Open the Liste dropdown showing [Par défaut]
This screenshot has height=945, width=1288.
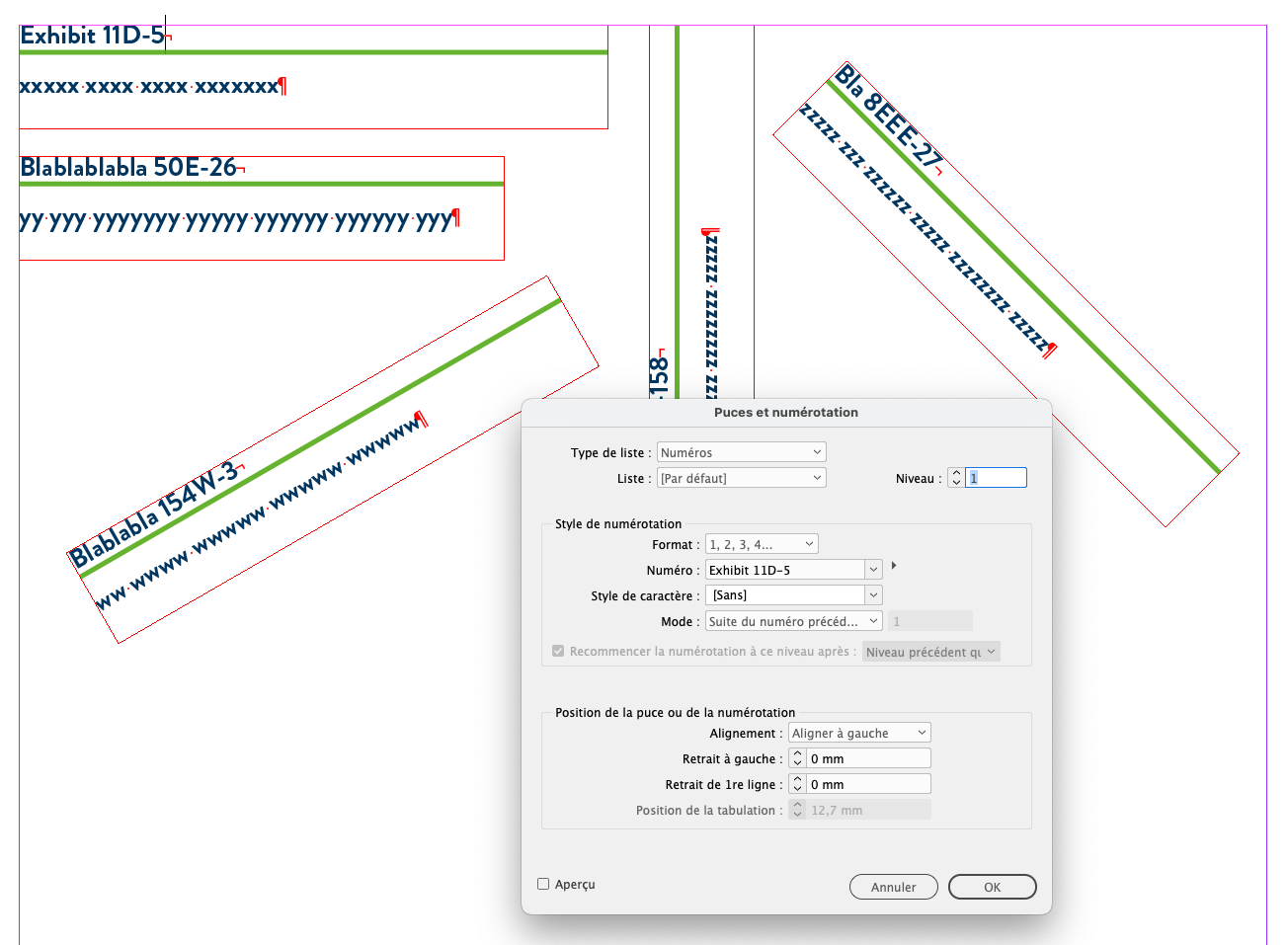(741, 477)
